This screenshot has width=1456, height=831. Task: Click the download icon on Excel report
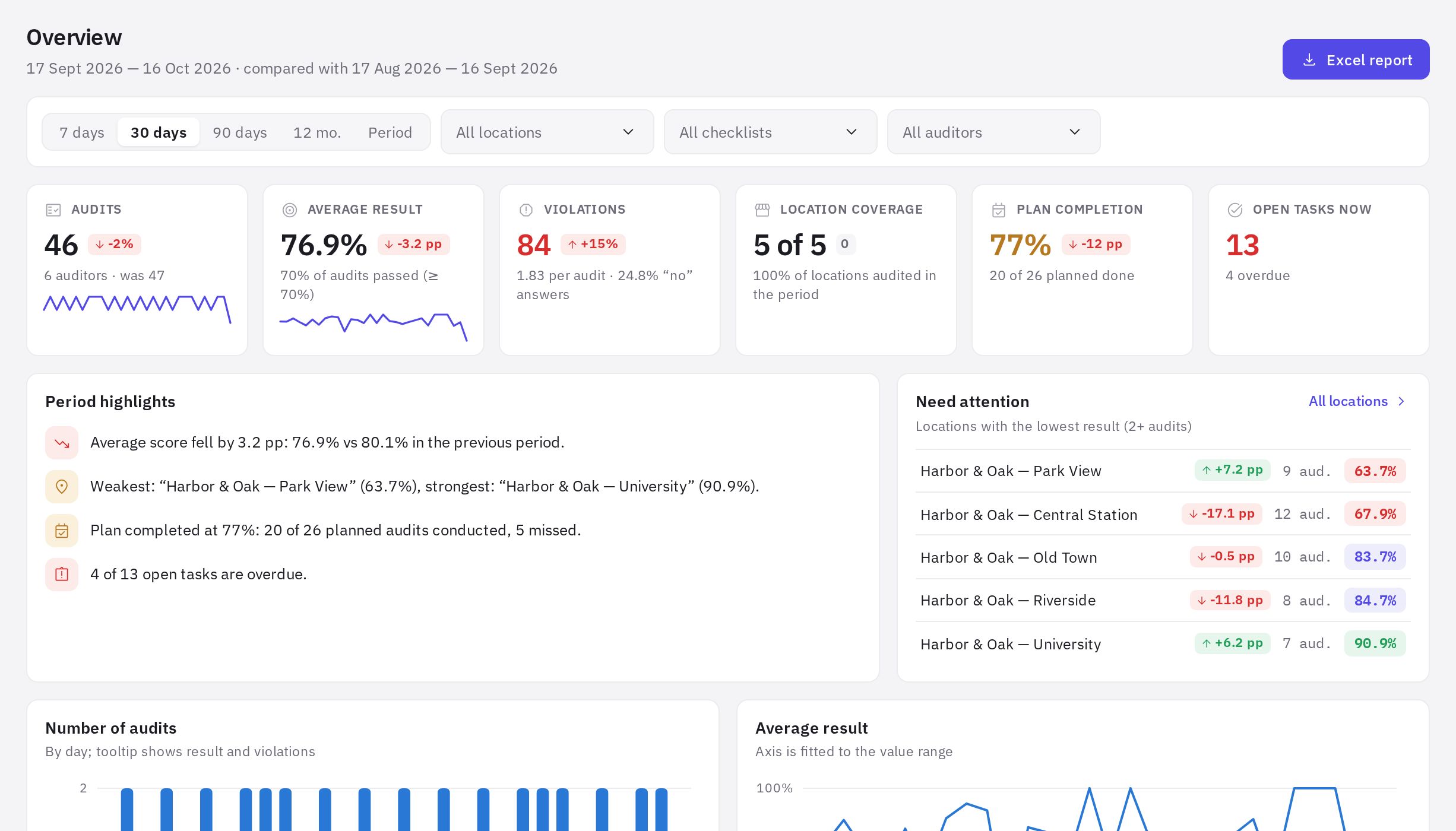(x=1309, y=60)
